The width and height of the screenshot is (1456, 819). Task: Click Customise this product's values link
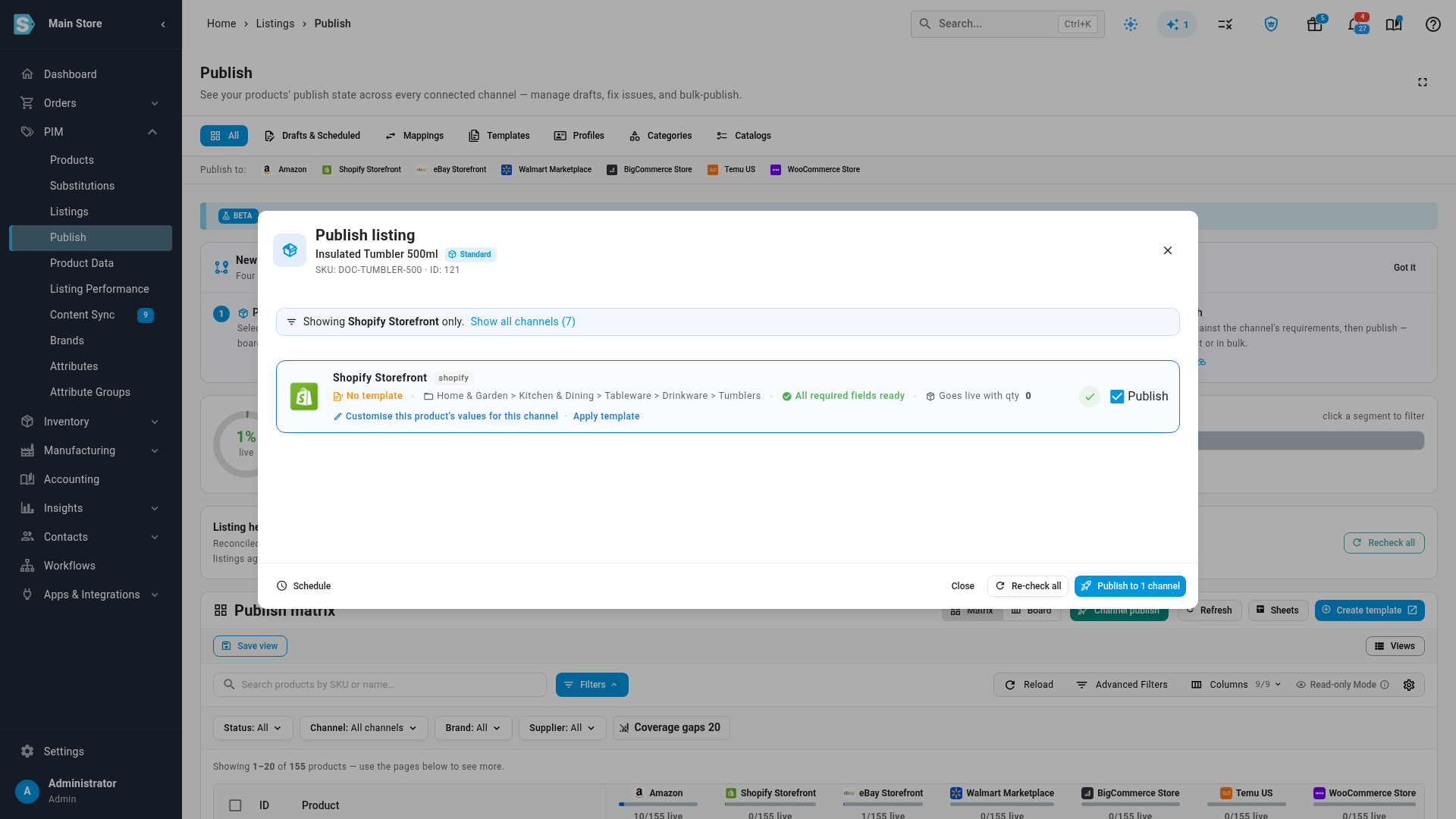click(446, 416)
